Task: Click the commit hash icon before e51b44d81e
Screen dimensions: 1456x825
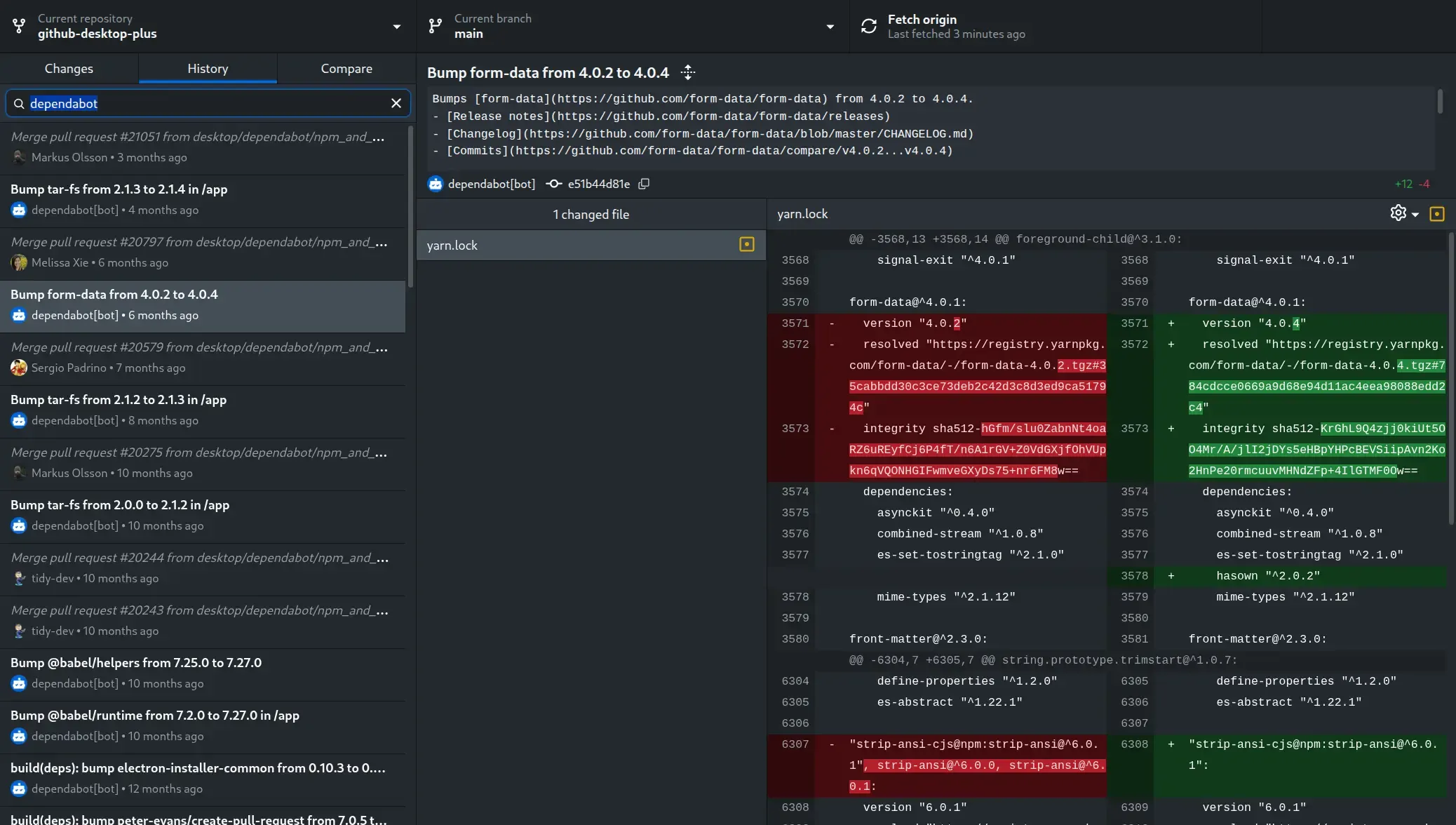Action: [554, 184]
